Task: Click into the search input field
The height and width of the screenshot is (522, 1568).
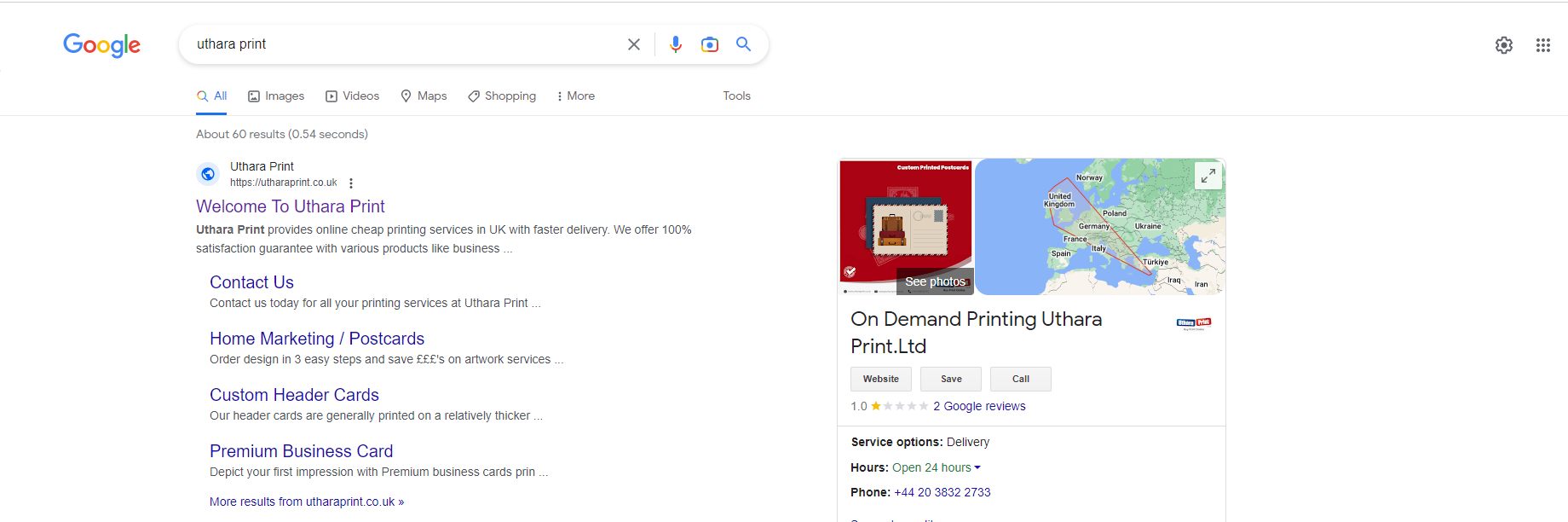Action: [401, 44]
